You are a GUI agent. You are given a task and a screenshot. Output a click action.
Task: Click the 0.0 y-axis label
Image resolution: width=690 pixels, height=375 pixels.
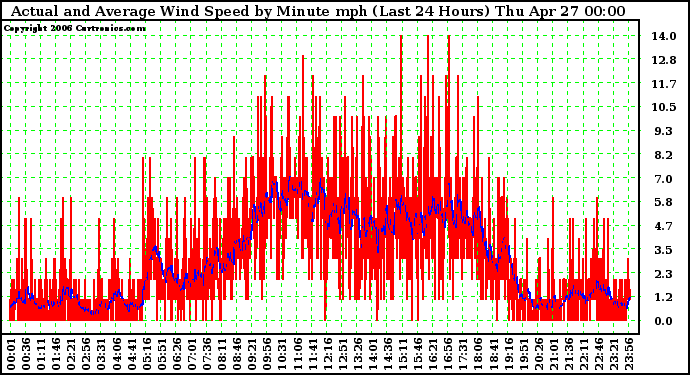pyautogui.click(x=664, y=321)
